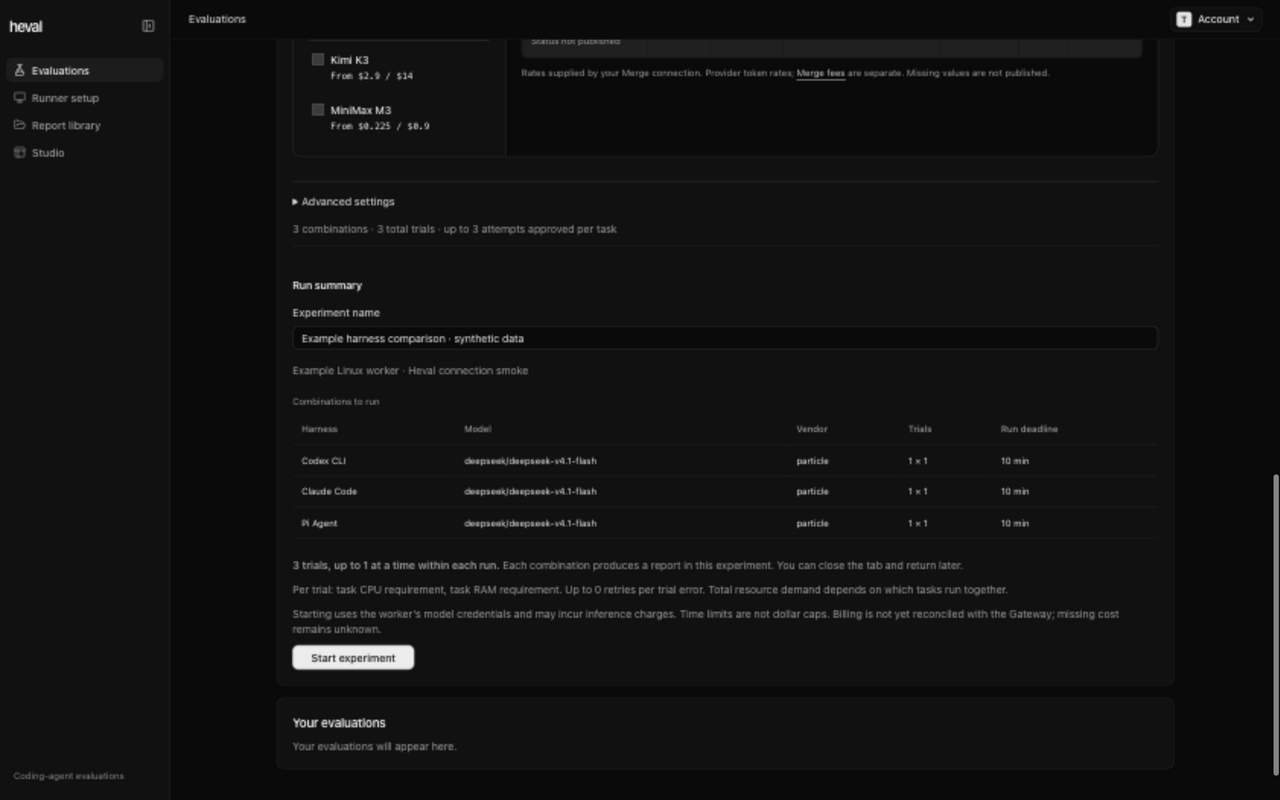Tick the Kimi K3 checkbox

[x=318, y=60]
